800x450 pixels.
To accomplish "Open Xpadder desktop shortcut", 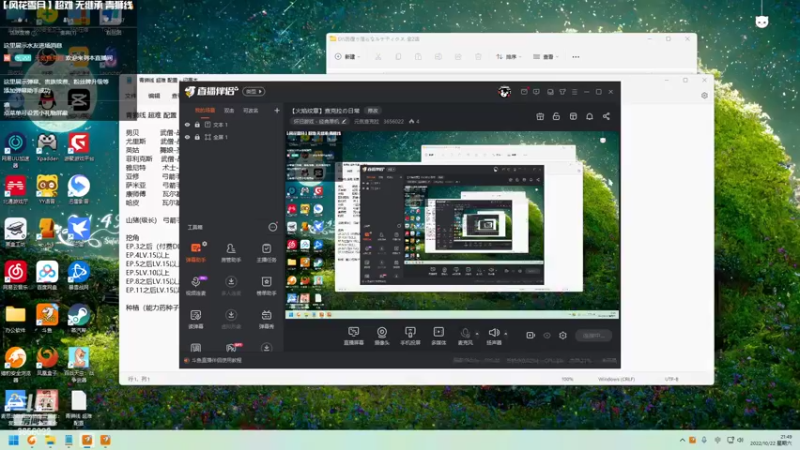I will pyautogui.click(x=47, y=148).
